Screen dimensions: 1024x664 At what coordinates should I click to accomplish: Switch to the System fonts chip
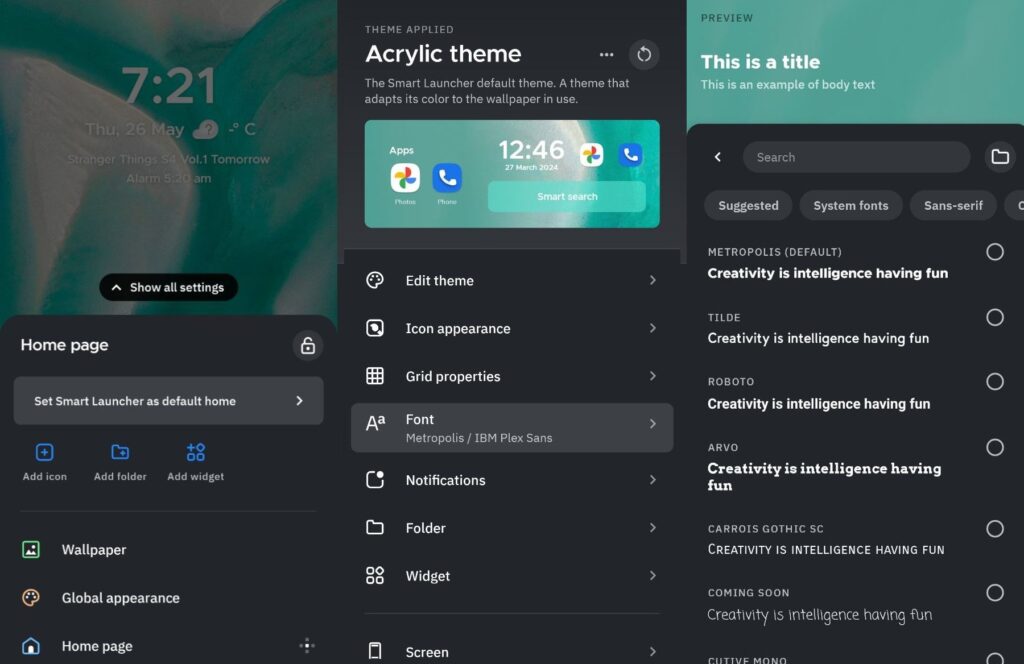pyautogui.click(x=851, y=206)
